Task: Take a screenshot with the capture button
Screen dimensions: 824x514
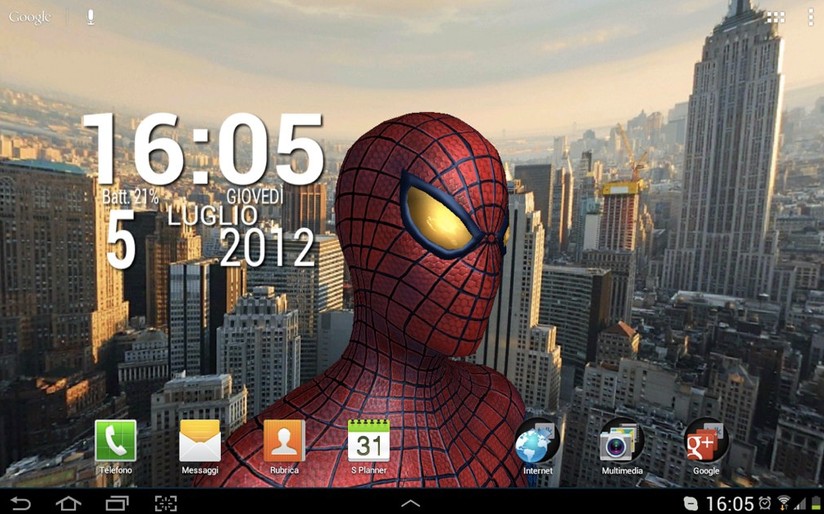Action: pyautogui.click(x=166, y=503)
